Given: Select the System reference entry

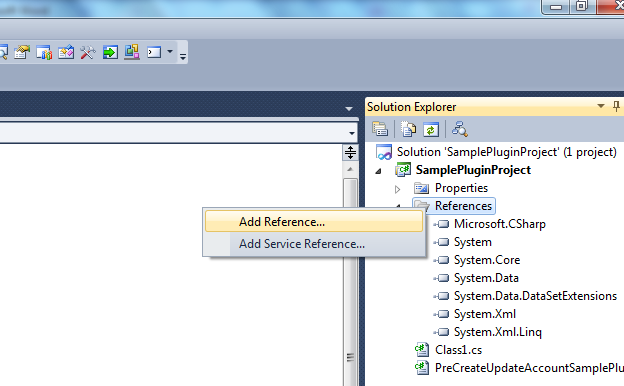Looking at the screenshot, I should 473,242.
